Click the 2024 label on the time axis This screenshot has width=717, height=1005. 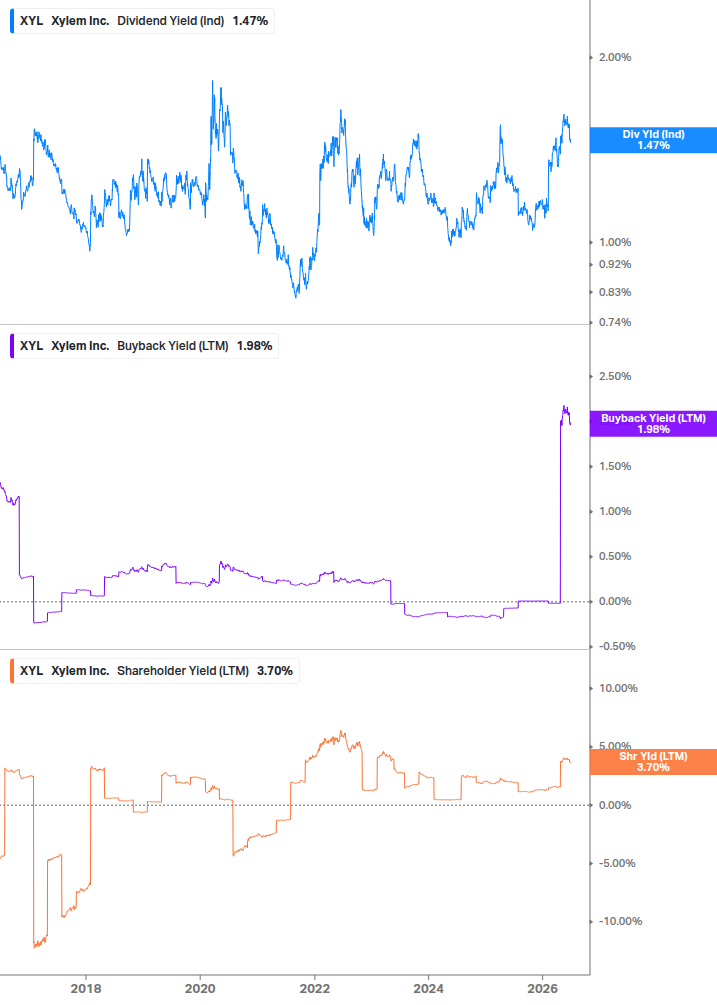point(428,988)
